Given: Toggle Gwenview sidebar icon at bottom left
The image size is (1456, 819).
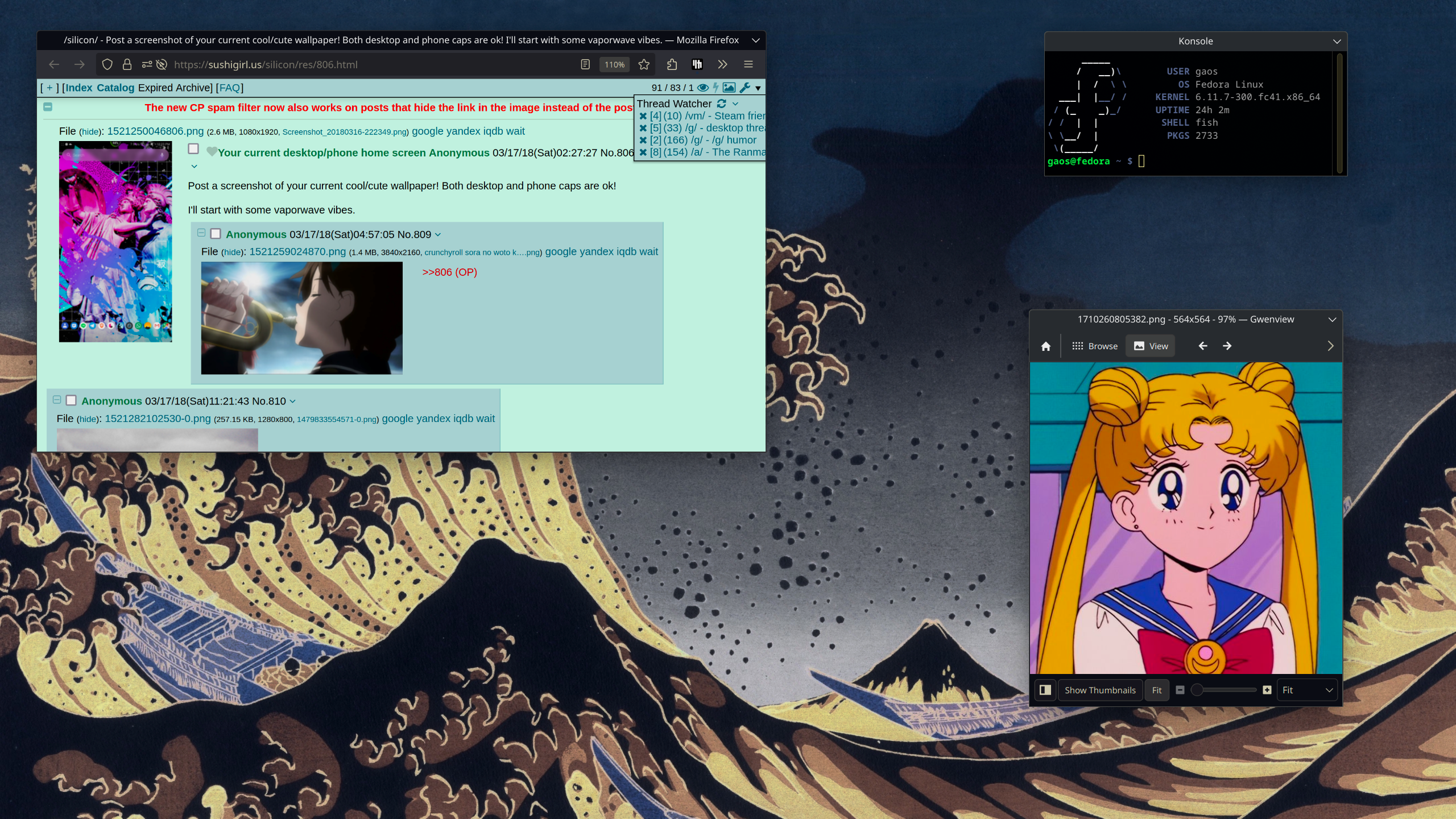Looking at the screenshot, I should (x=1045, y=690).
